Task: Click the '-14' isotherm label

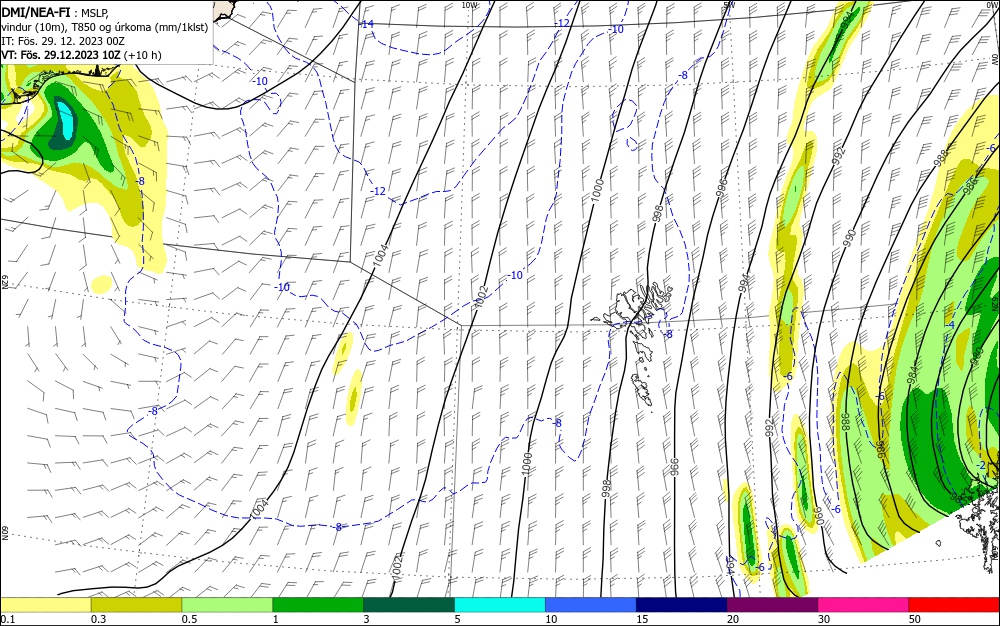Action: coord(367,24)
